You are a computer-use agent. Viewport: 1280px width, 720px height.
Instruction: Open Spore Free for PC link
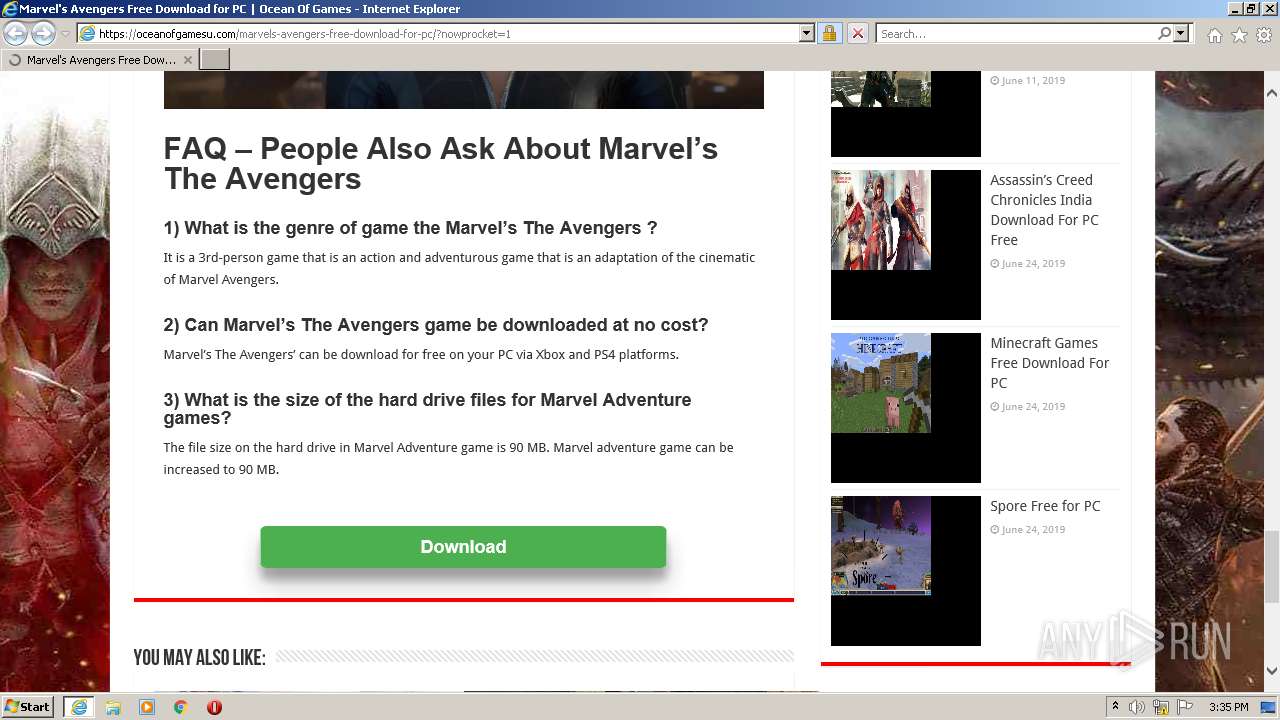coord(1045,506)
